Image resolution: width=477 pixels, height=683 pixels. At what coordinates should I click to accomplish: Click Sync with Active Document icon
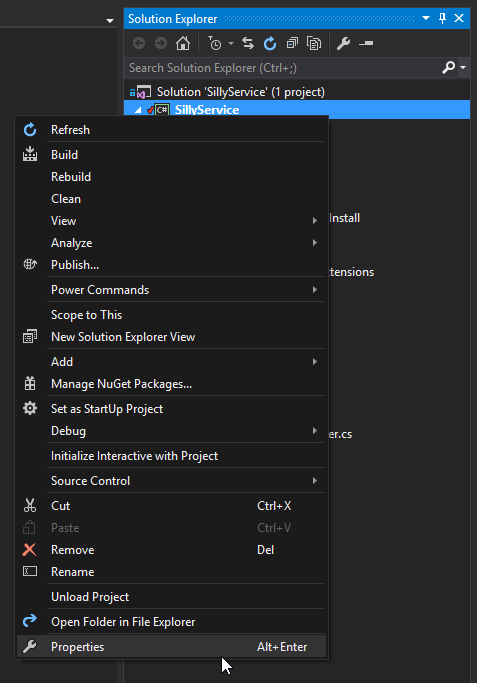pyautogui.click(x=248, y=43)
